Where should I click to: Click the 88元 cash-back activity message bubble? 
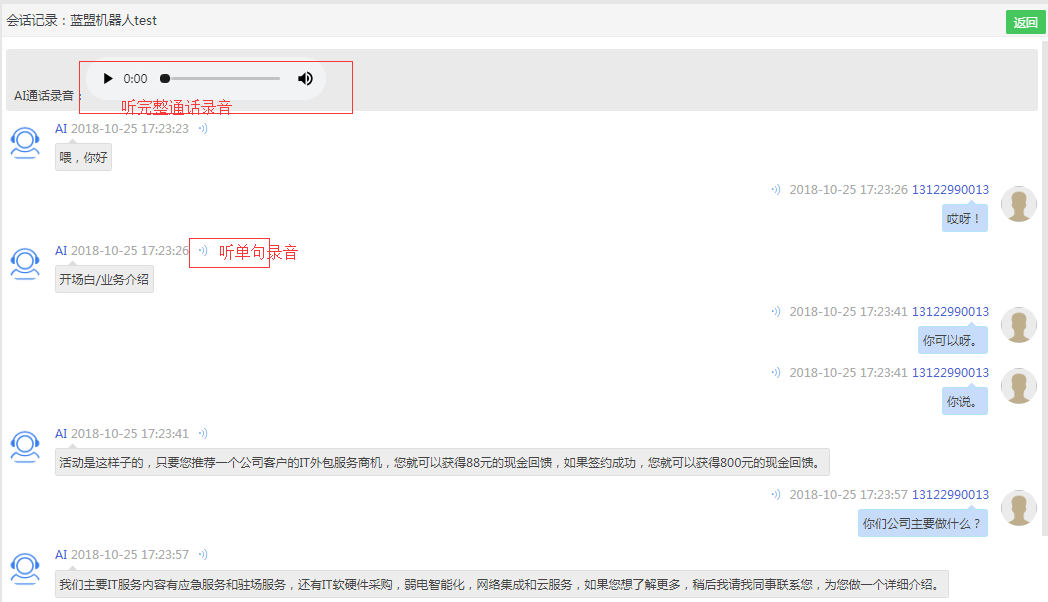442,463
